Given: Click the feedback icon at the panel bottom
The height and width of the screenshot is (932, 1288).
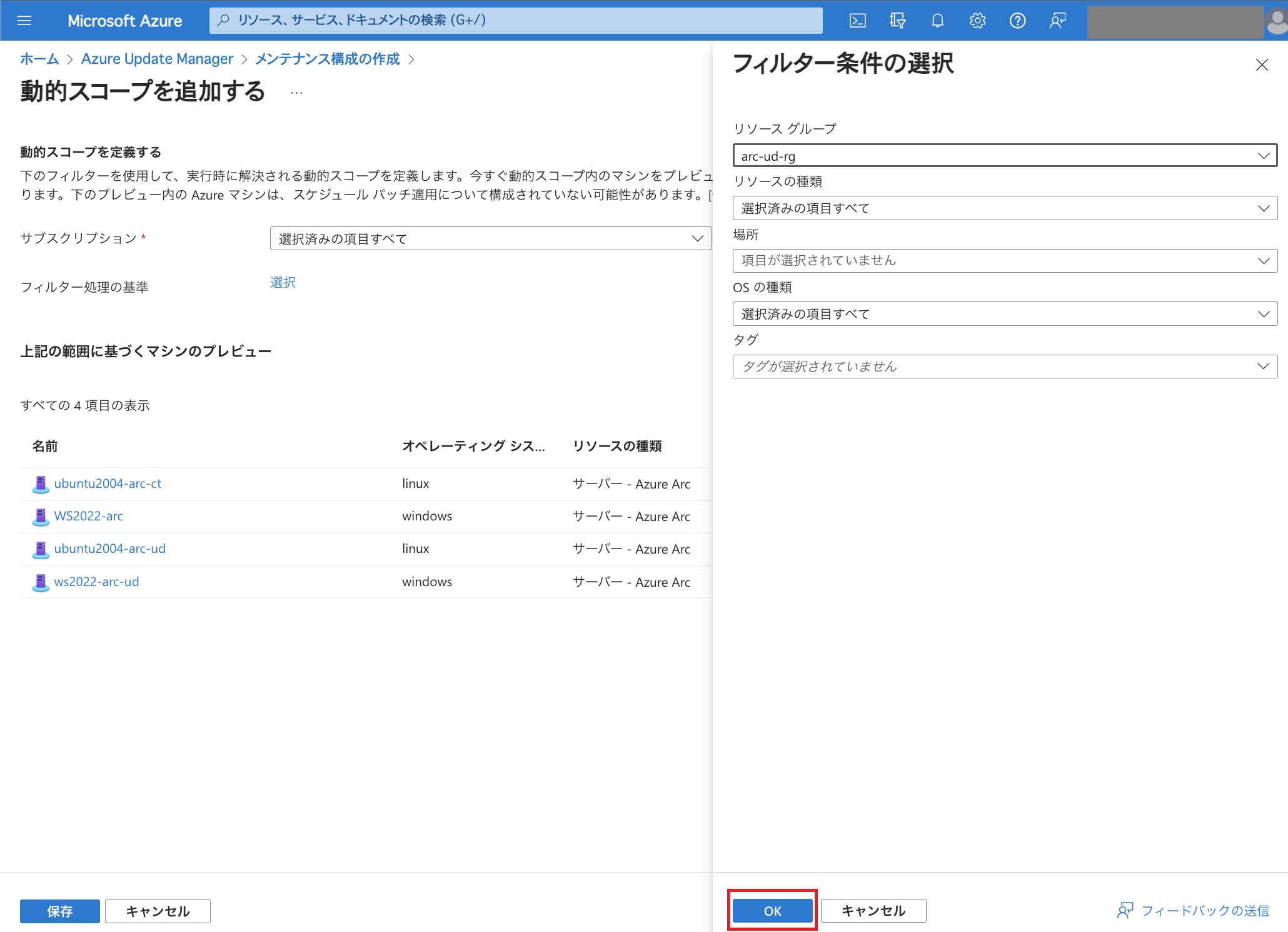Looking at the screenshot, I should 1125,911.
